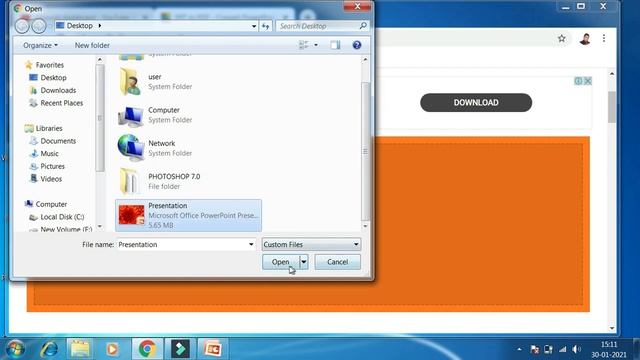640x360 pixels.
Task: Click the DOWNLOAD button in Chrome
Action: [476, 102]
